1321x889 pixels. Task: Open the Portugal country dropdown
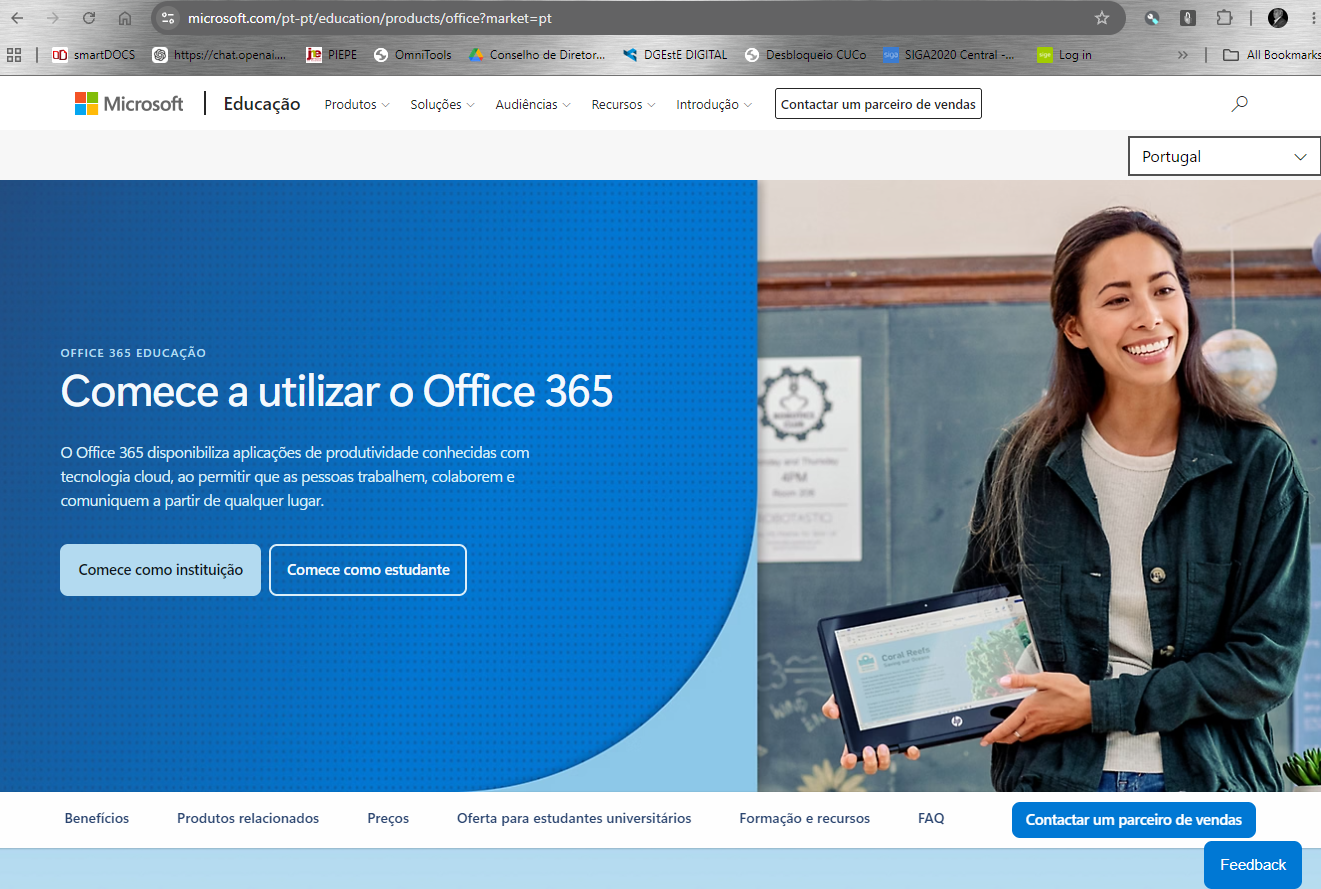pos(1224,156)
